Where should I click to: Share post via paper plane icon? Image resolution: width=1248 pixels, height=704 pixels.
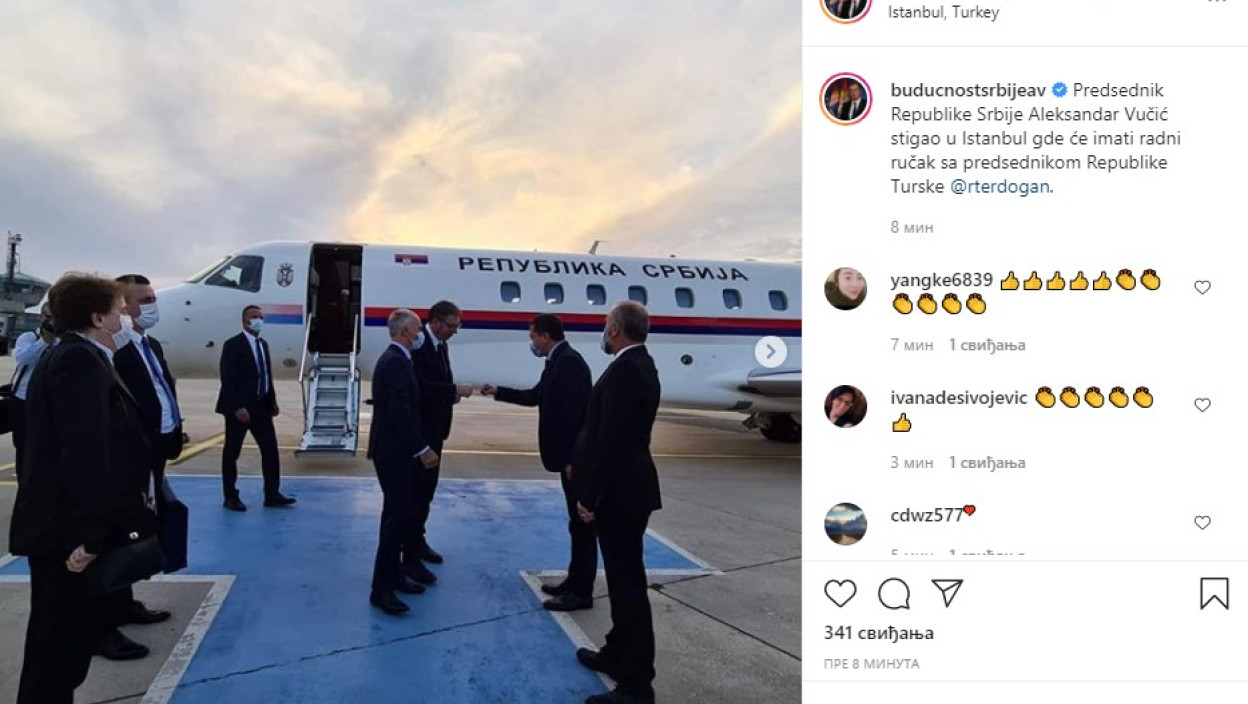pos(947,593)
